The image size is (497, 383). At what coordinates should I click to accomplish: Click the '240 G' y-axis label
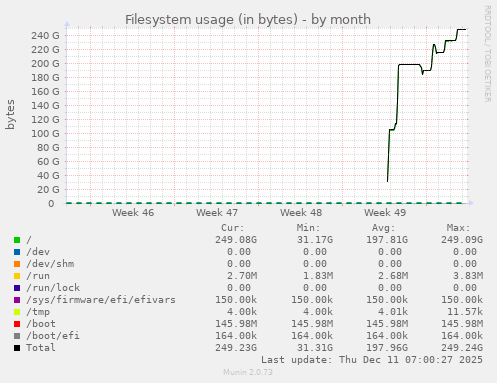[x=45, y=36]
